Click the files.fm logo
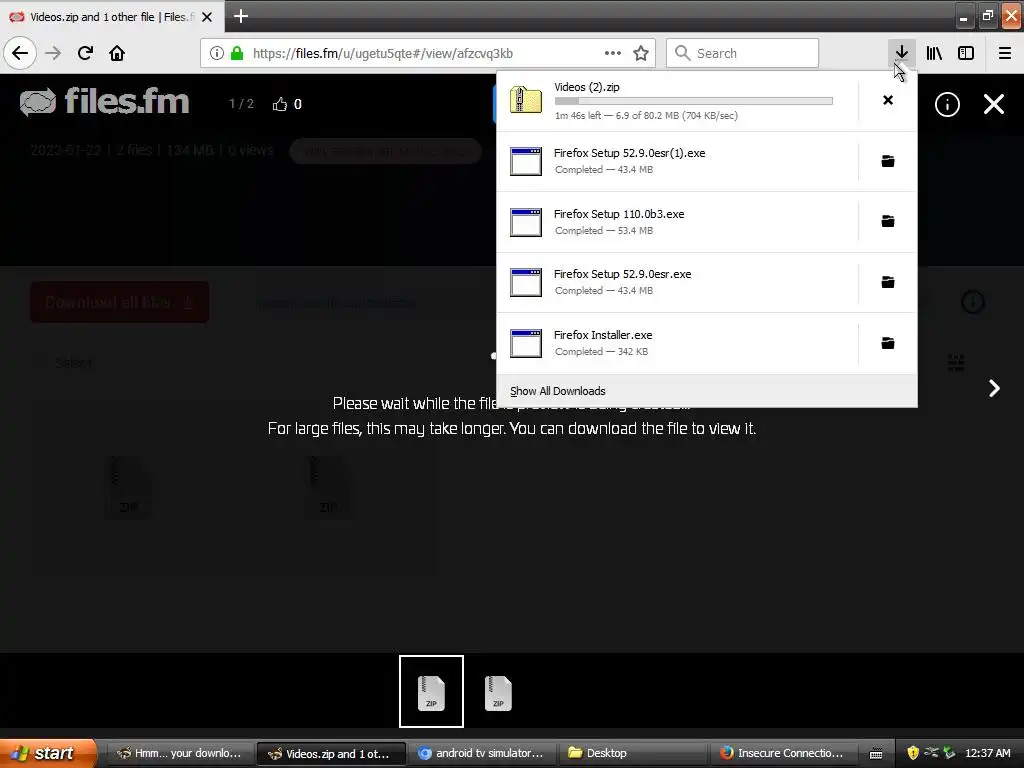Image resolution: width=1024 pixels, height=768 pixels. coord(105,102)
